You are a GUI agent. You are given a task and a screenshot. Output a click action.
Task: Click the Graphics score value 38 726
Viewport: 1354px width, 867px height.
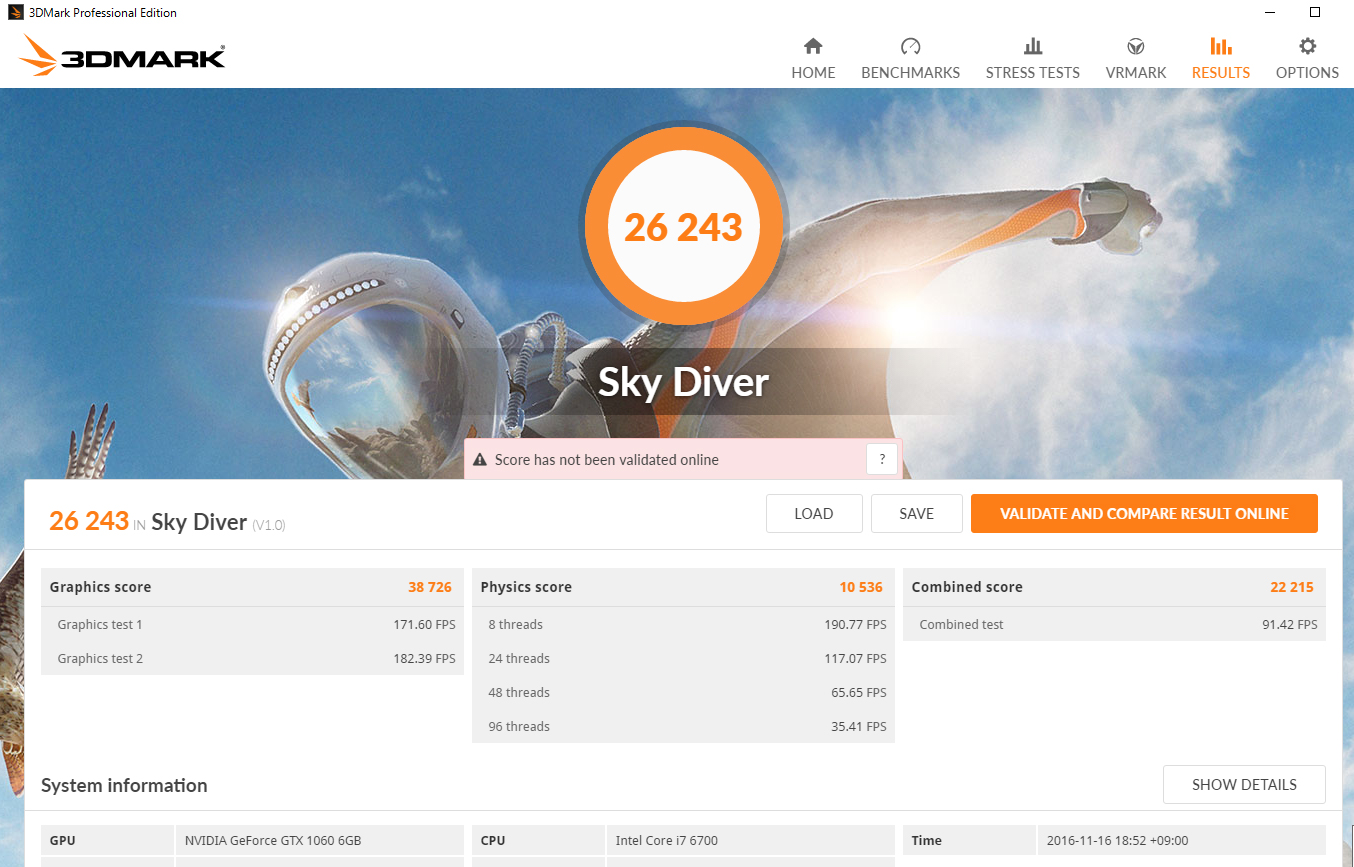click(430, 587)
